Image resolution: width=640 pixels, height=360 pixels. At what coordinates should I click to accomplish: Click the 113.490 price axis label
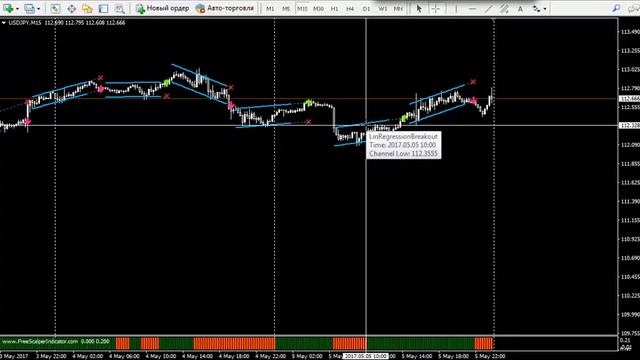point(630,32)
